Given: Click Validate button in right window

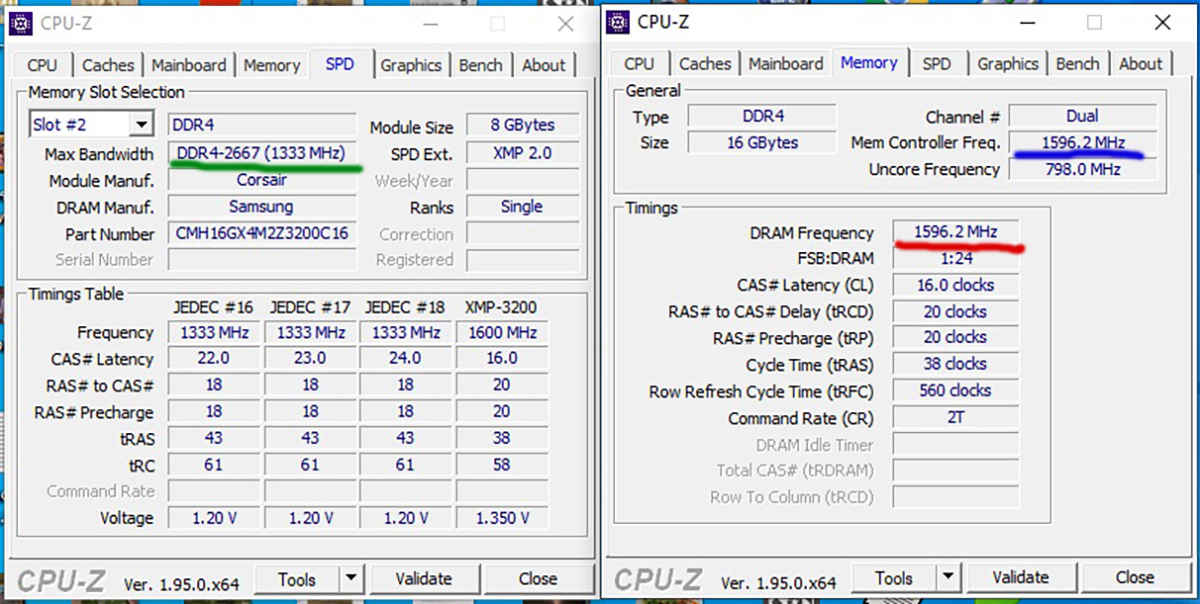Looking at the screenshot, I should coord(1021,577).
